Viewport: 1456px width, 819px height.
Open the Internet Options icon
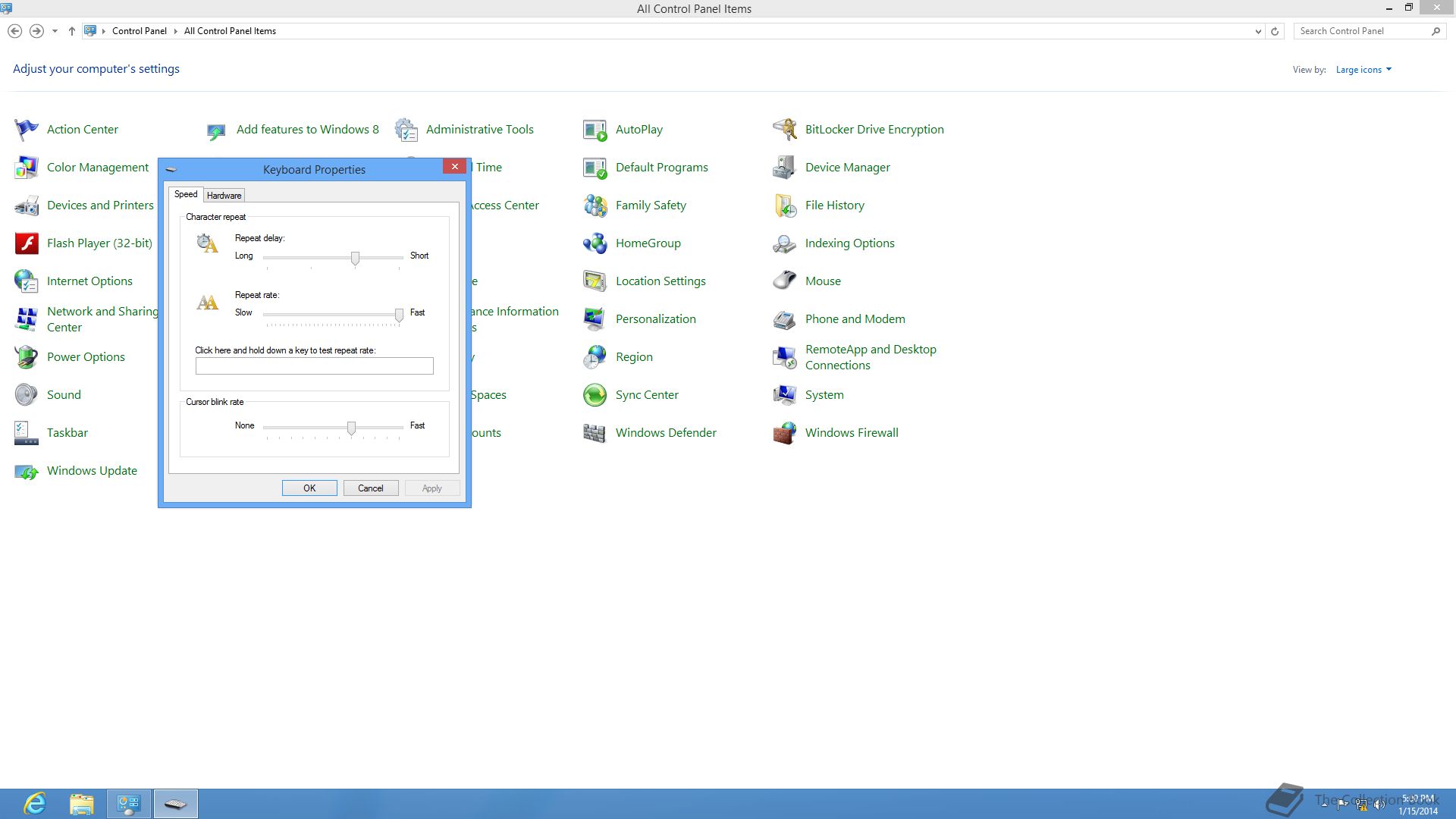tap(27, 281)
